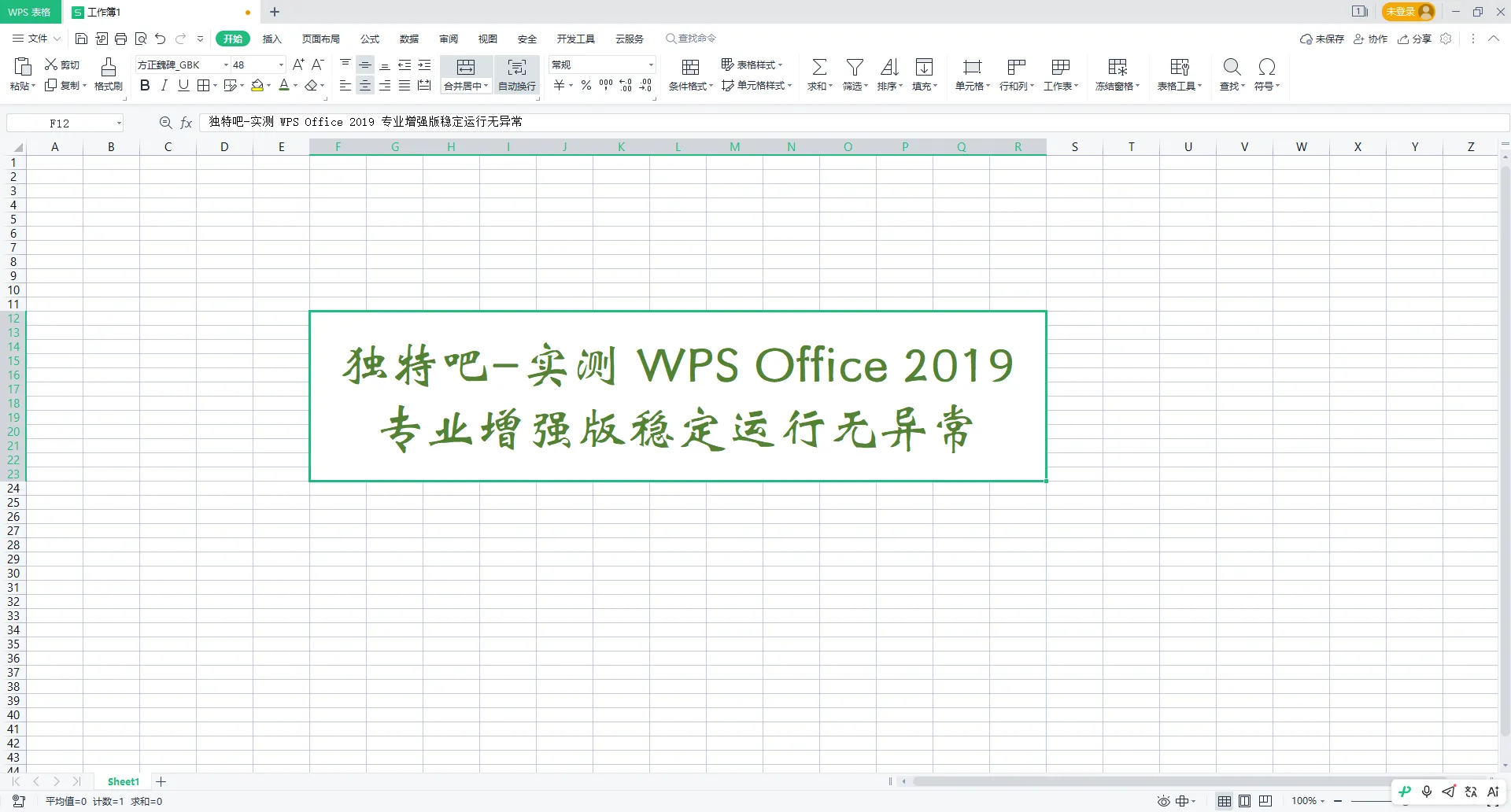Click the Print icon in quick toolbar

(120, 39)
